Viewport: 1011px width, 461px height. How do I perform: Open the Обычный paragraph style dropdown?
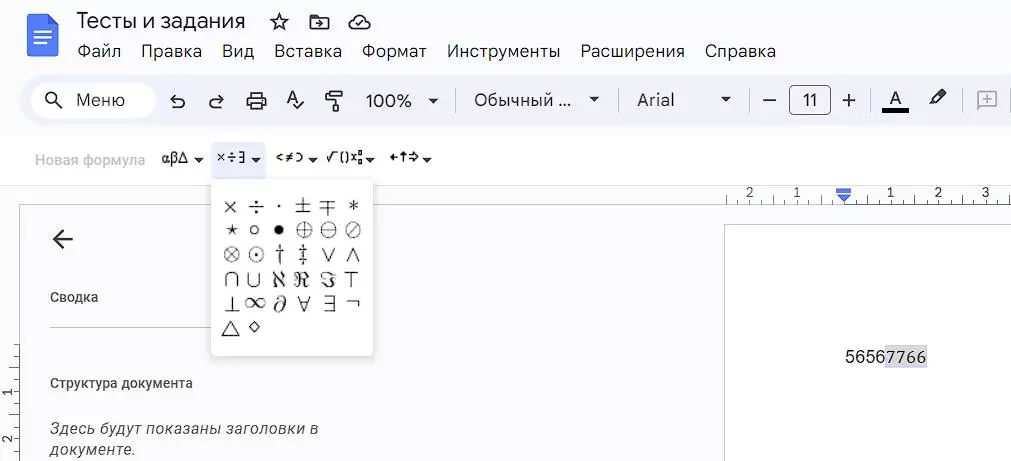coord(536,101)
